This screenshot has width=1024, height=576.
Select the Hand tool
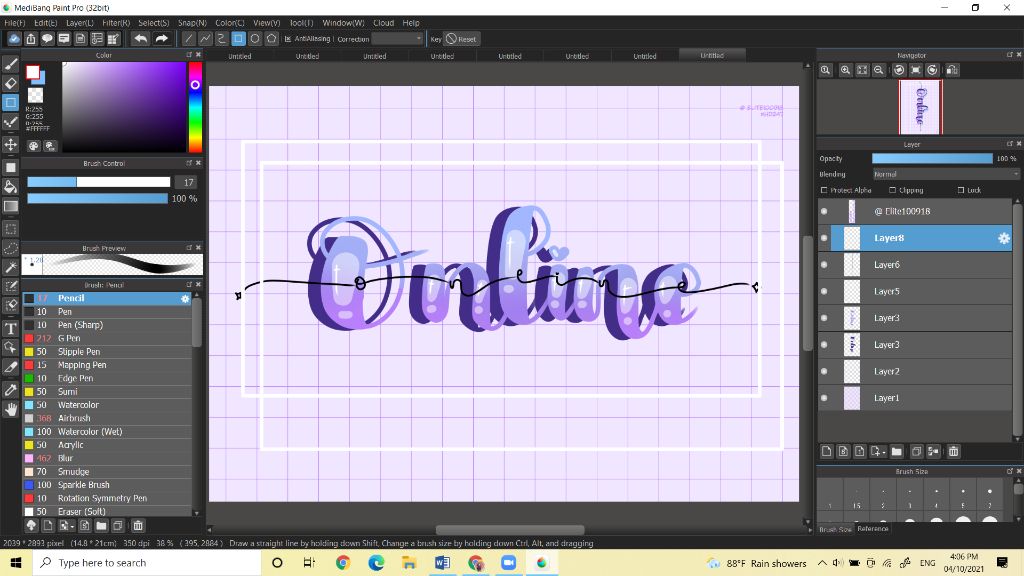click(x=10, y=409)
